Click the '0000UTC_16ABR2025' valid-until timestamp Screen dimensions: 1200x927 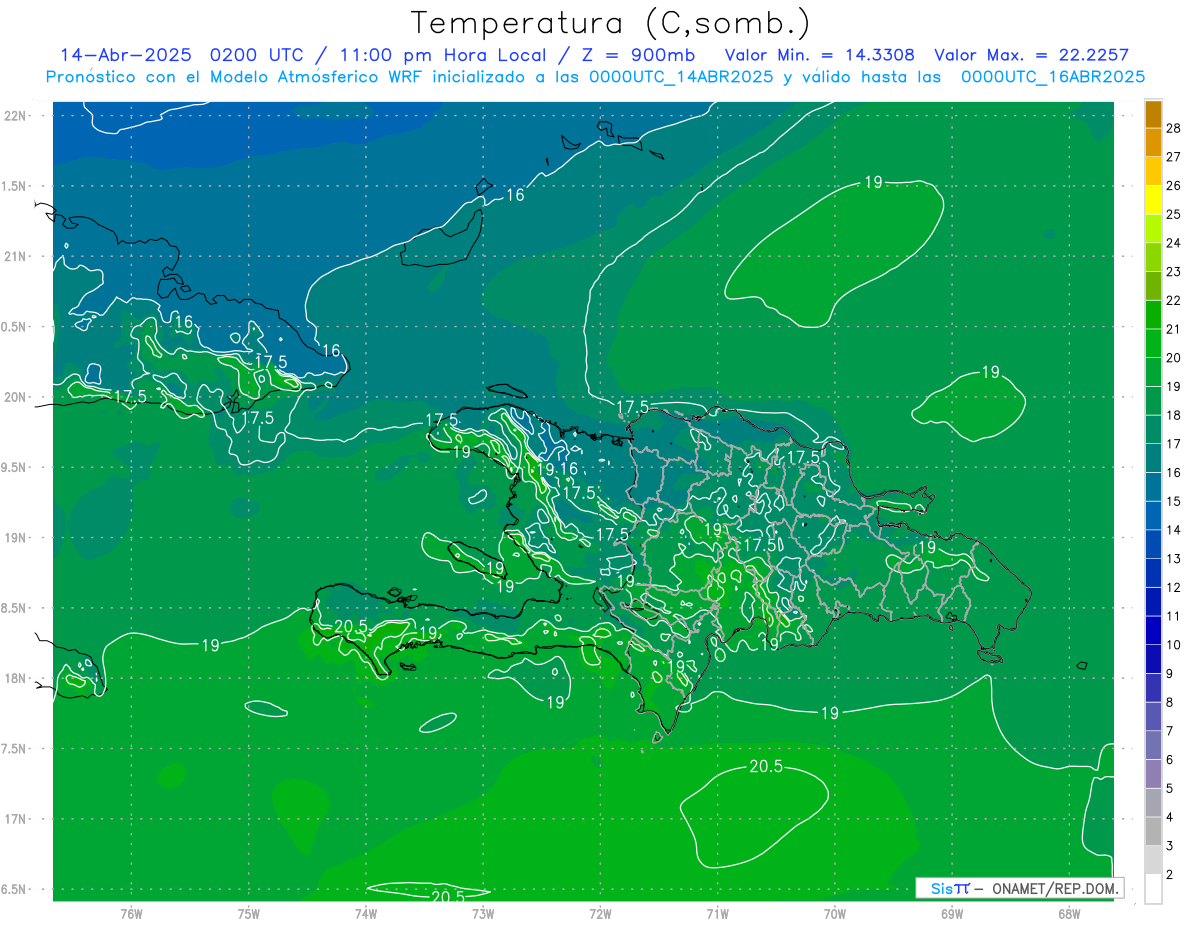coord(1053,77)
